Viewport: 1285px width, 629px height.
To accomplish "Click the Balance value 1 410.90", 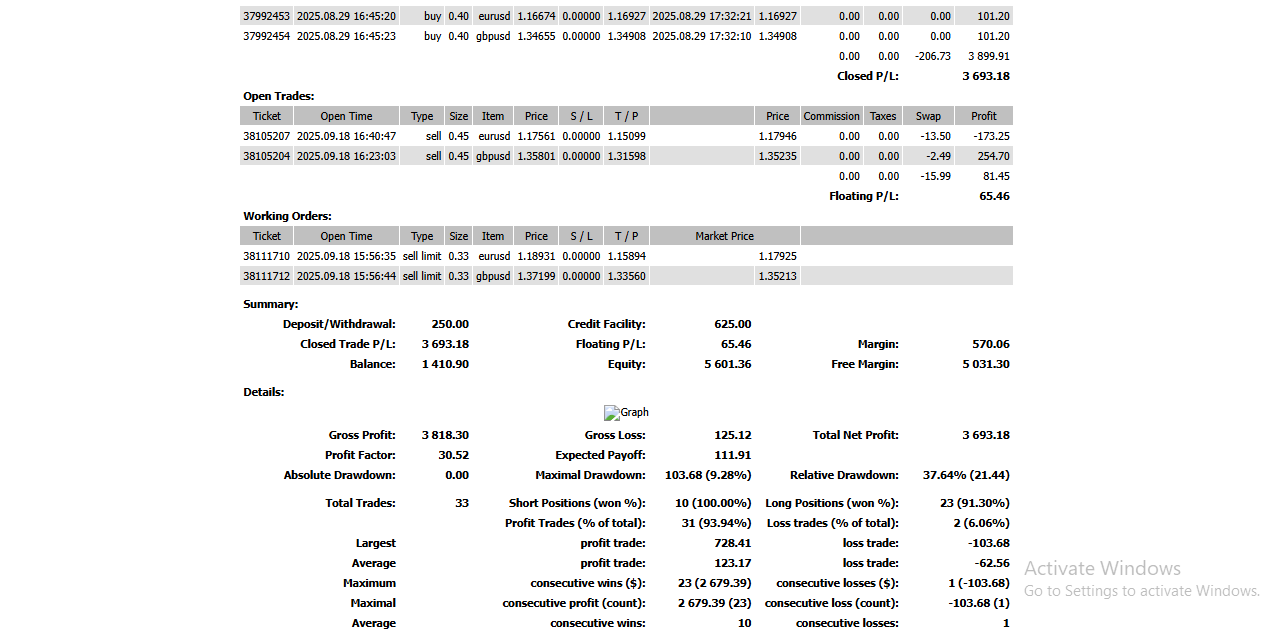I will click(445, 364).
